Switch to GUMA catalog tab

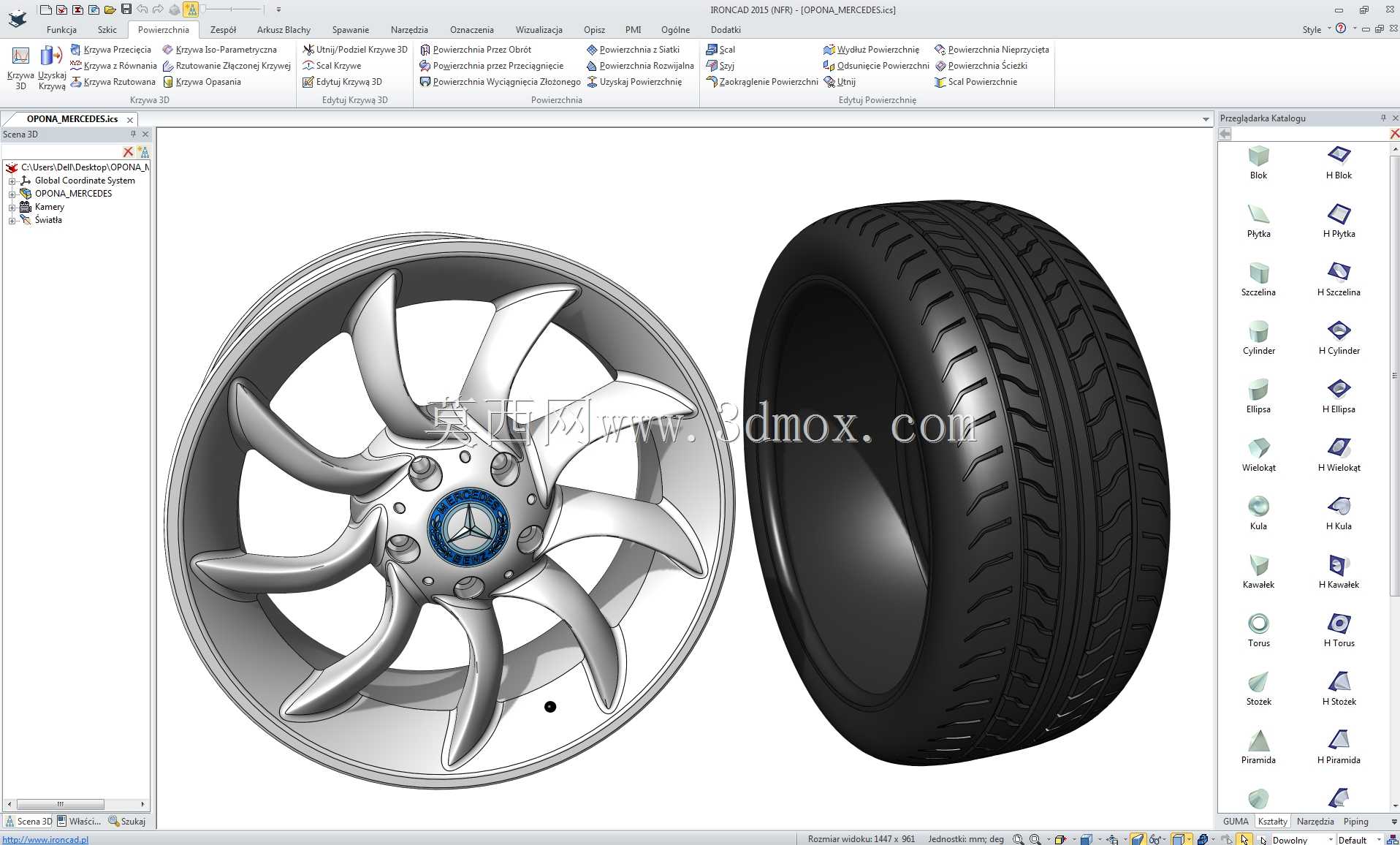(1236, 821)
